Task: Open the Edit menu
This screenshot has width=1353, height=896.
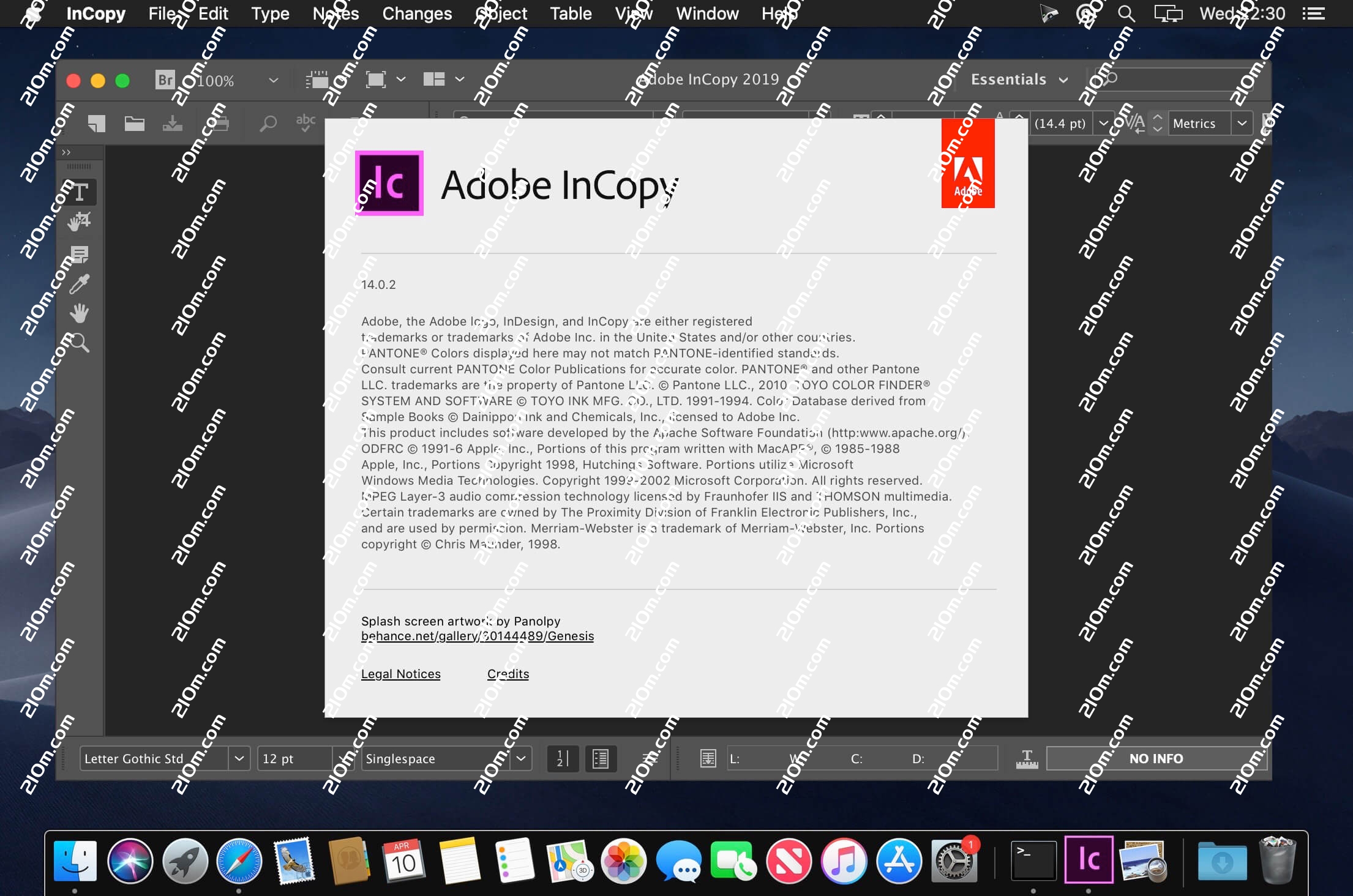Action: tap(213, 13)
